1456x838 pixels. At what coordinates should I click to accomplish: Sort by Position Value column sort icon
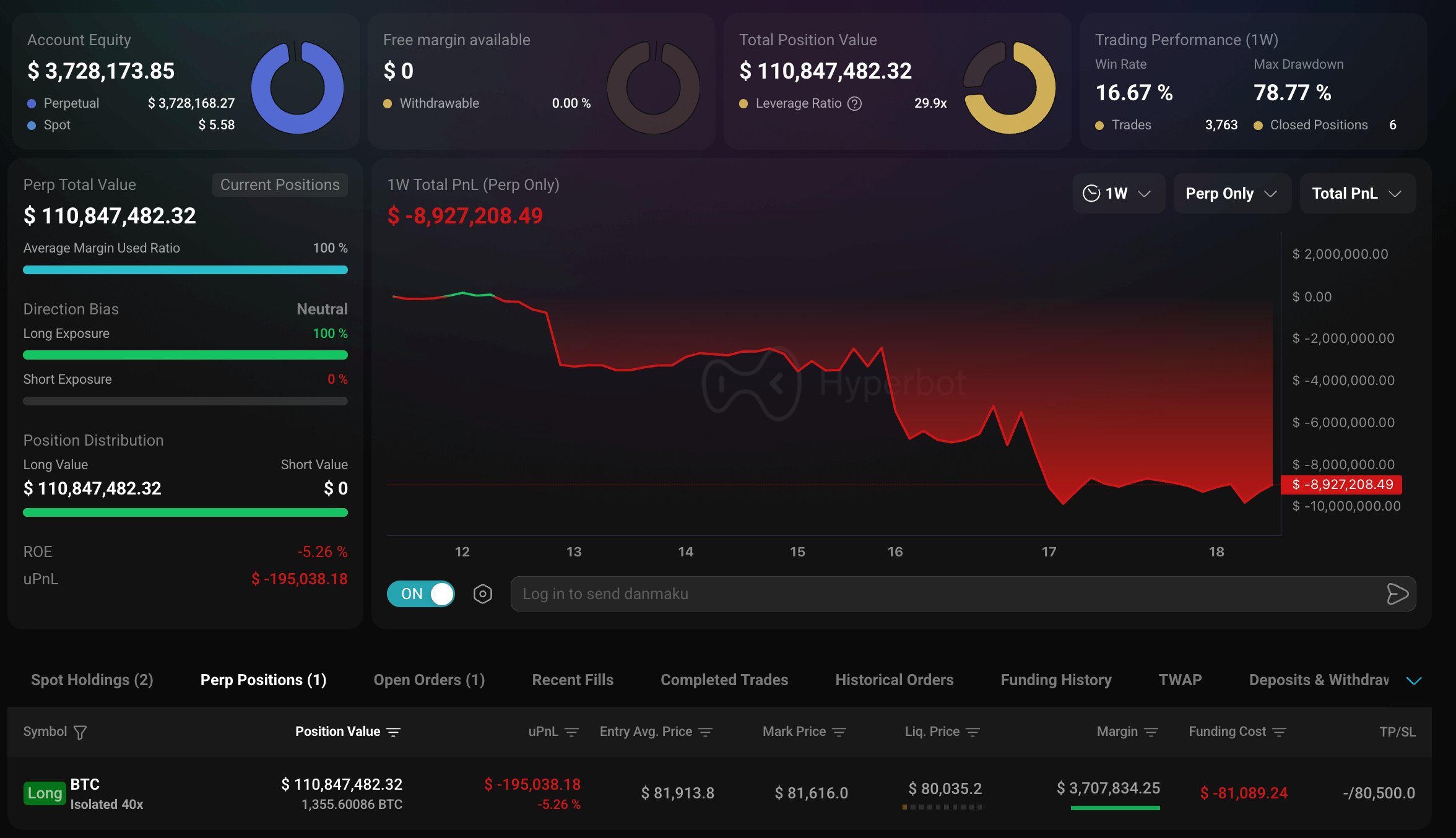pyautogui.click(x=393, y=732)
